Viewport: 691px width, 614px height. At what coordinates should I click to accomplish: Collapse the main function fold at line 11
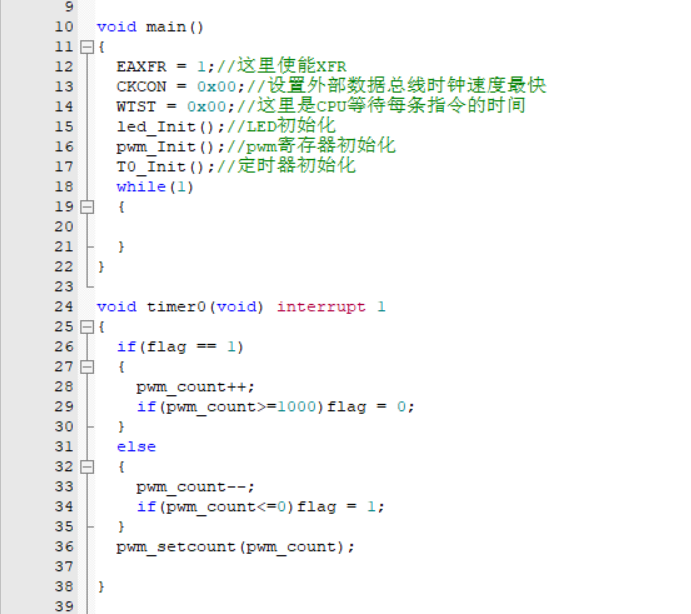click(x=87, y=47)
